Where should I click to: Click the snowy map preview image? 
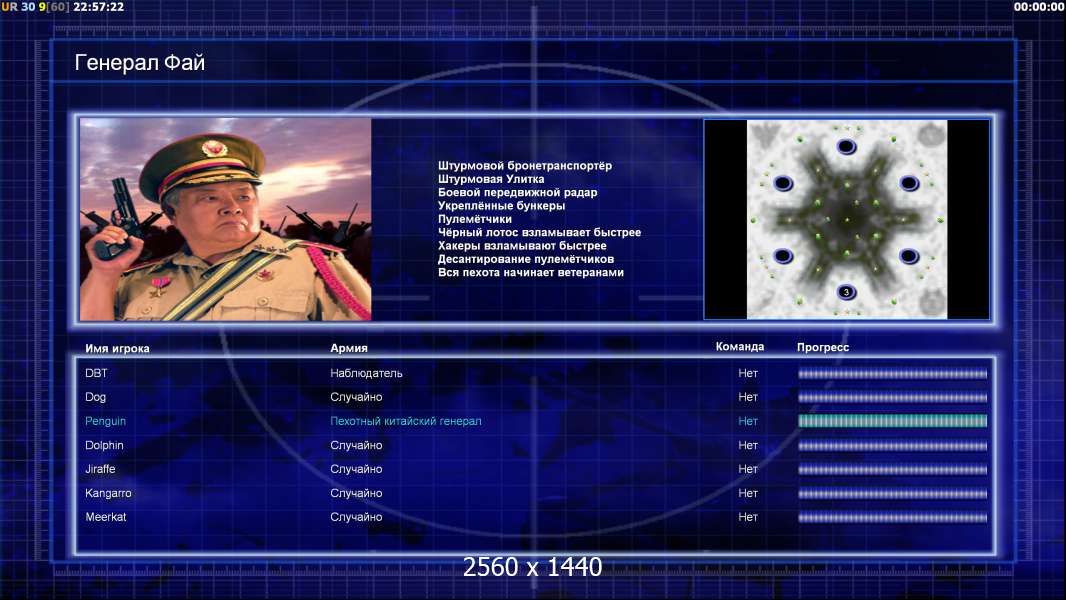click(x=846, y=219)
